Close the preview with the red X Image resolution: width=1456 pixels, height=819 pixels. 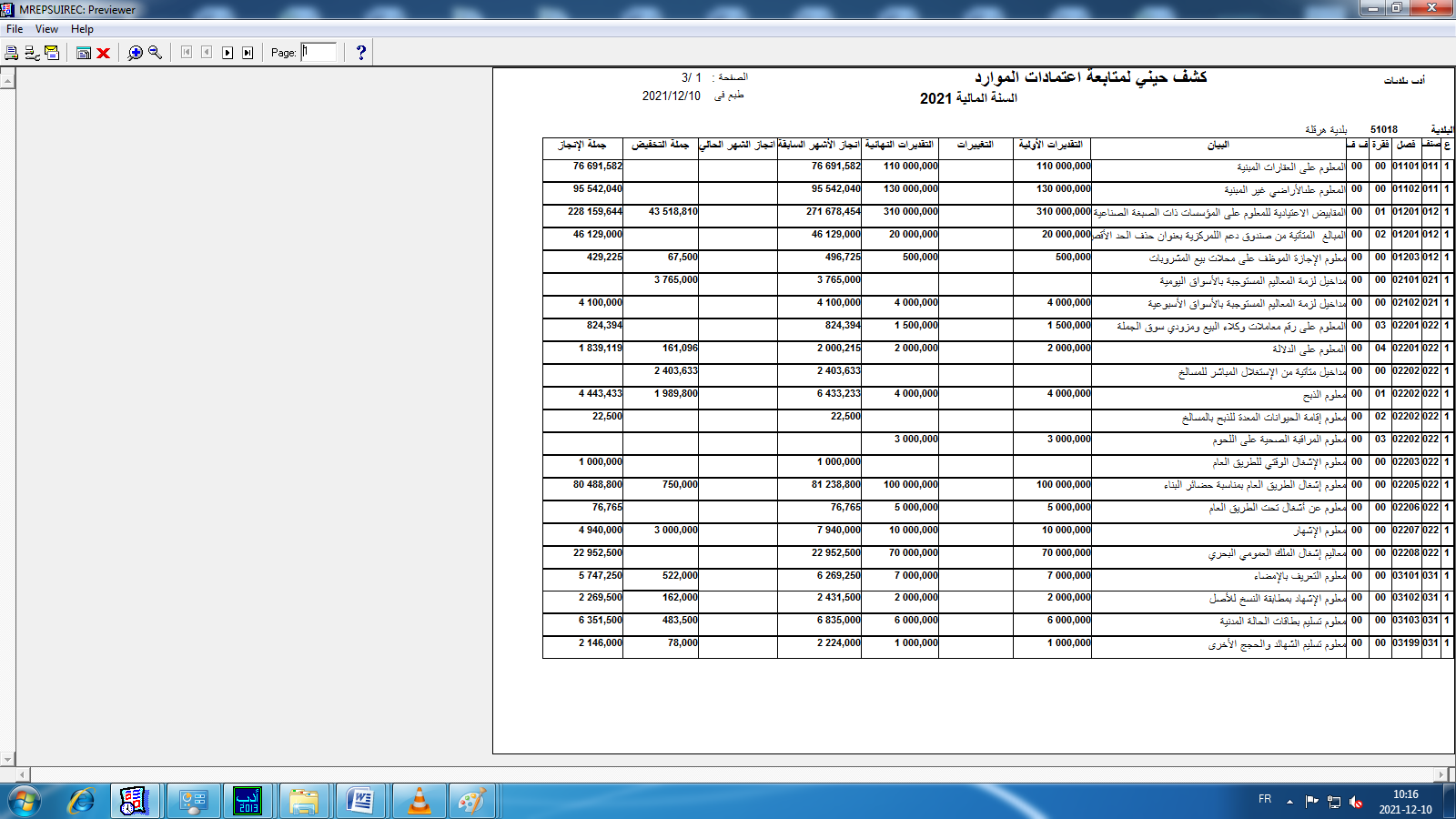tap(104, 53)
